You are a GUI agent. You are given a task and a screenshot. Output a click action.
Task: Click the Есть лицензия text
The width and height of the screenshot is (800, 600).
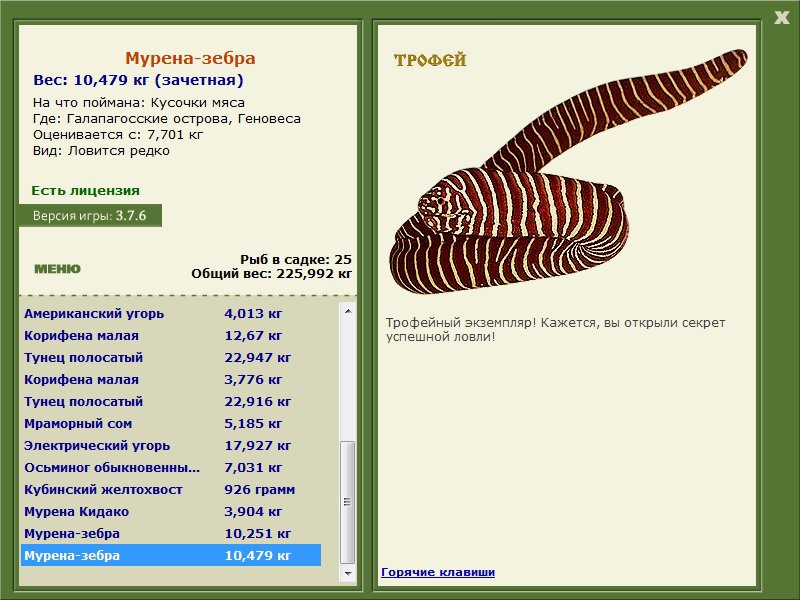[x=85, y=191]
